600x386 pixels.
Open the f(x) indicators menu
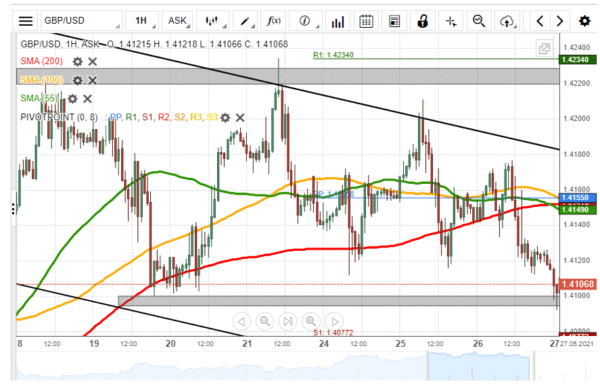[273, 21]
